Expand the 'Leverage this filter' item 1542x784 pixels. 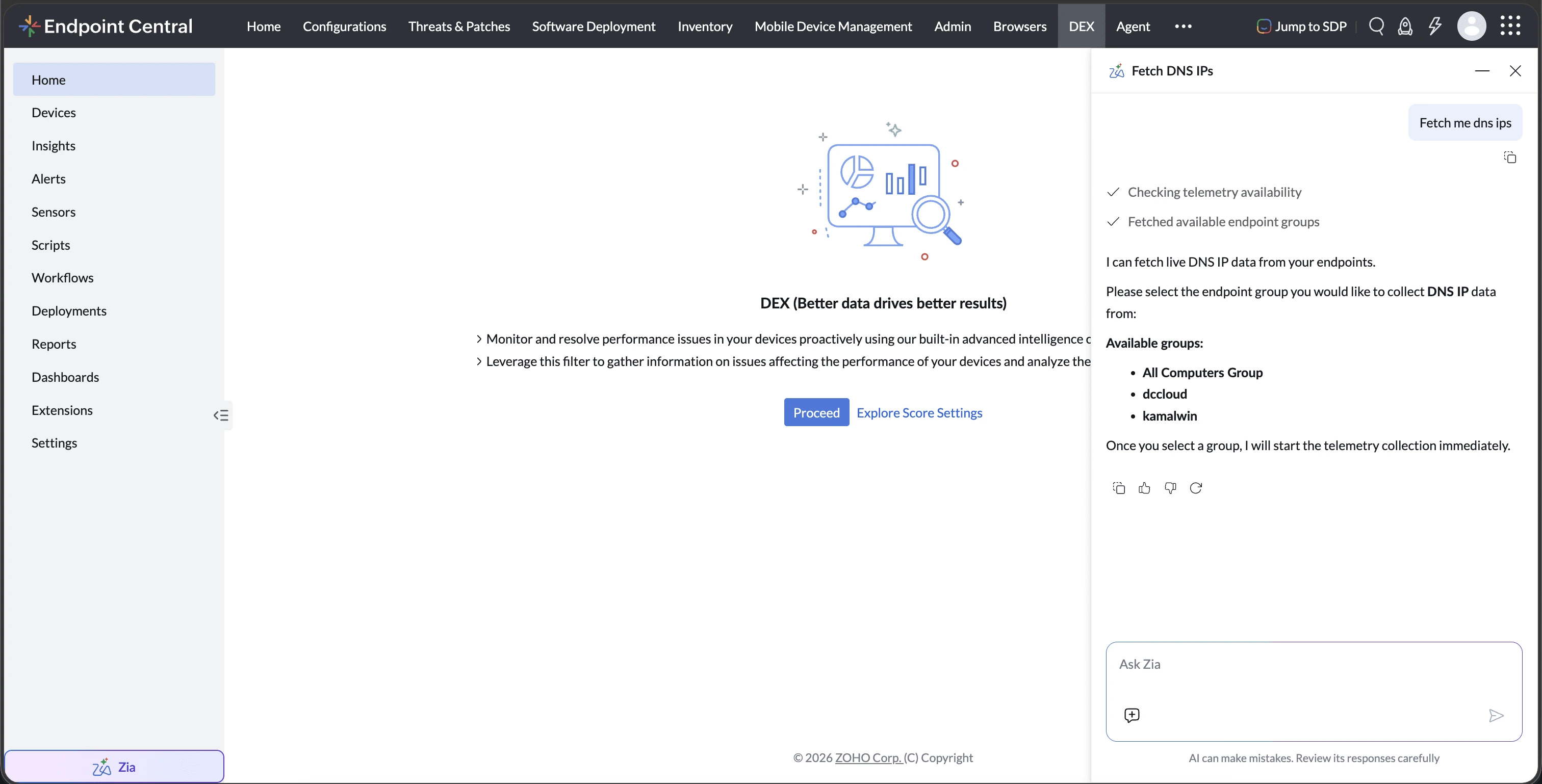(479, 361)
